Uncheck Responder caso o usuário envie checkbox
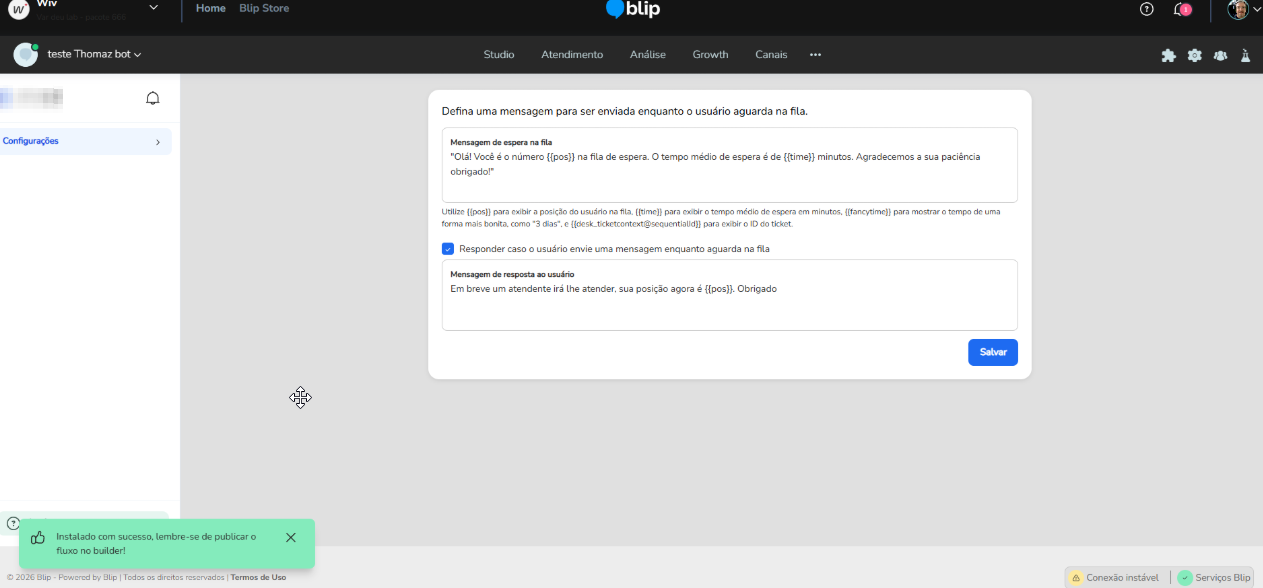 (448, 249)
